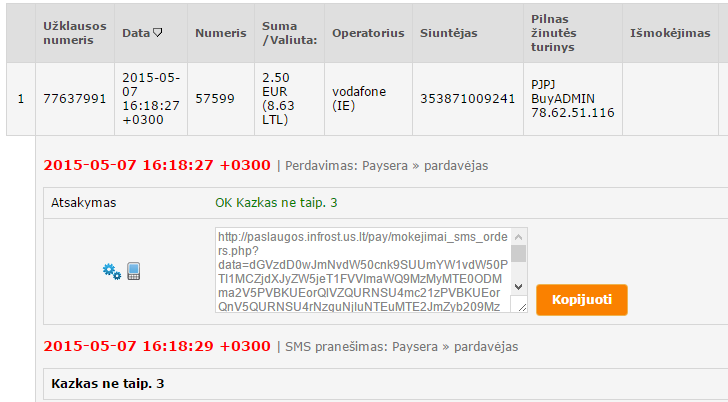Select request number 77637991 cell
728x402 pixels.
(75, 99)
